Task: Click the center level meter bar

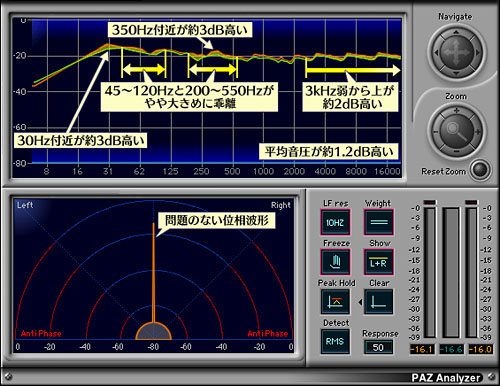Action: 451,273
